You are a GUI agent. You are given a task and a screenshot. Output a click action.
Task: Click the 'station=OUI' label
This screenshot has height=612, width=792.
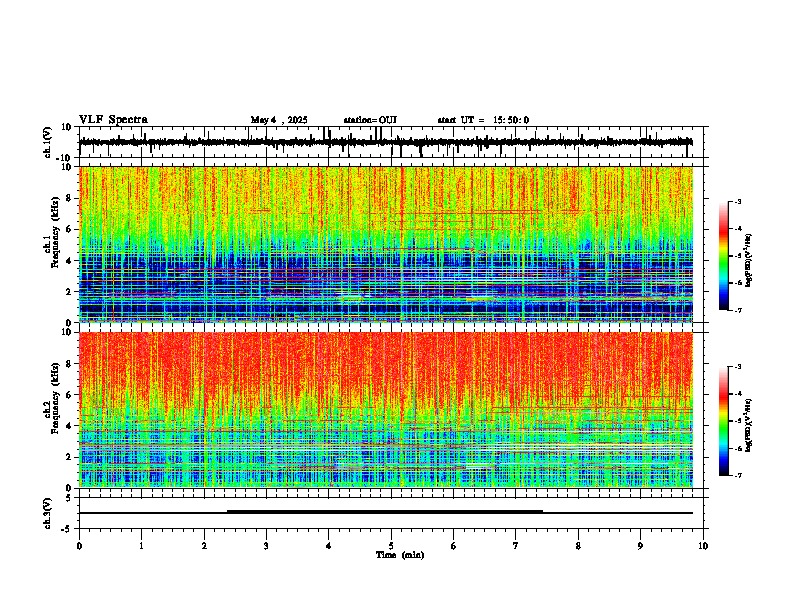pyautogui.click(x=370, y=120)
